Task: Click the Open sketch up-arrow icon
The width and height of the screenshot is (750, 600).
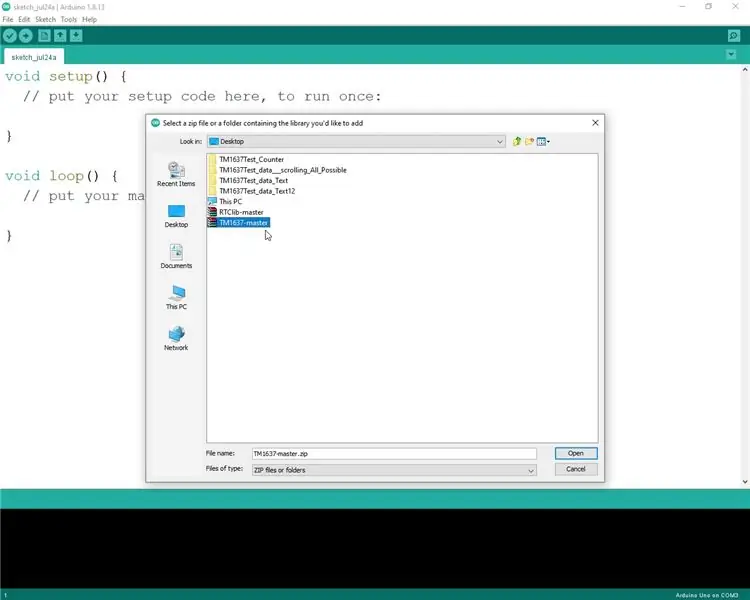Action: [x=60, y=36]
